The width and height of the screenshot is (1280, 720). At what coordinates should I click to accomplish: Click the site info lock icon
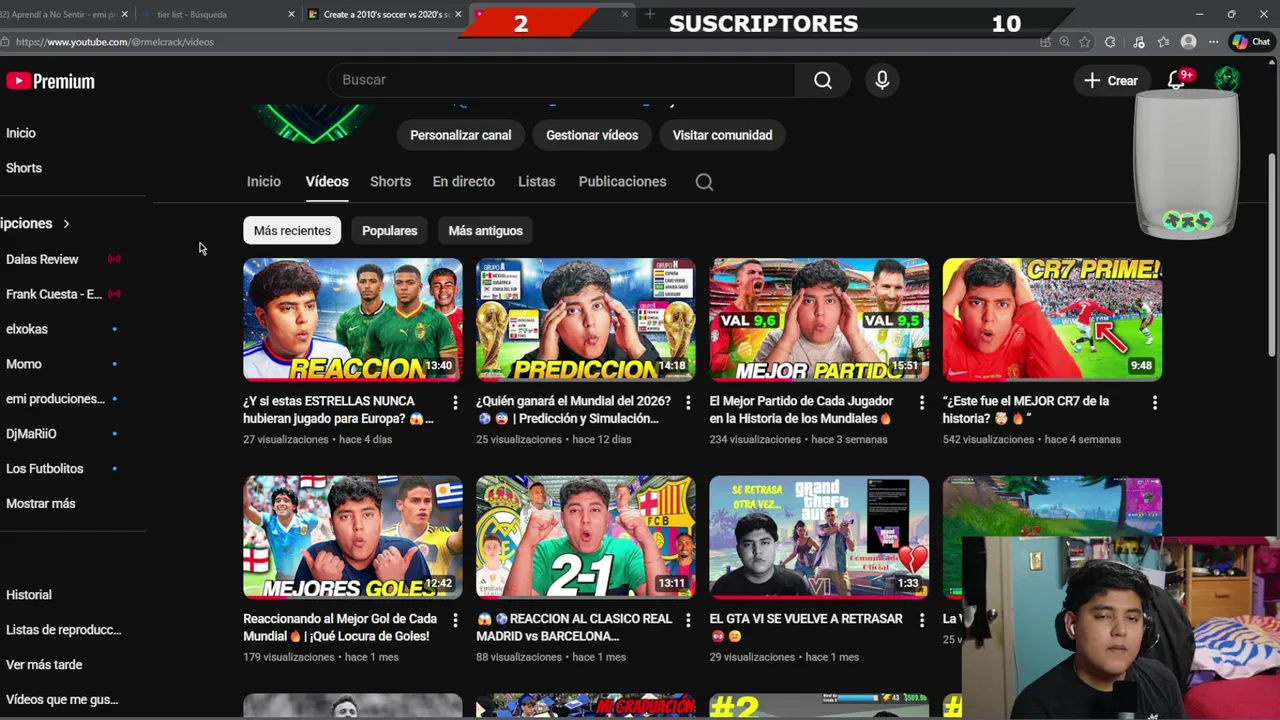pyautogui.click(x=6, y=42)
